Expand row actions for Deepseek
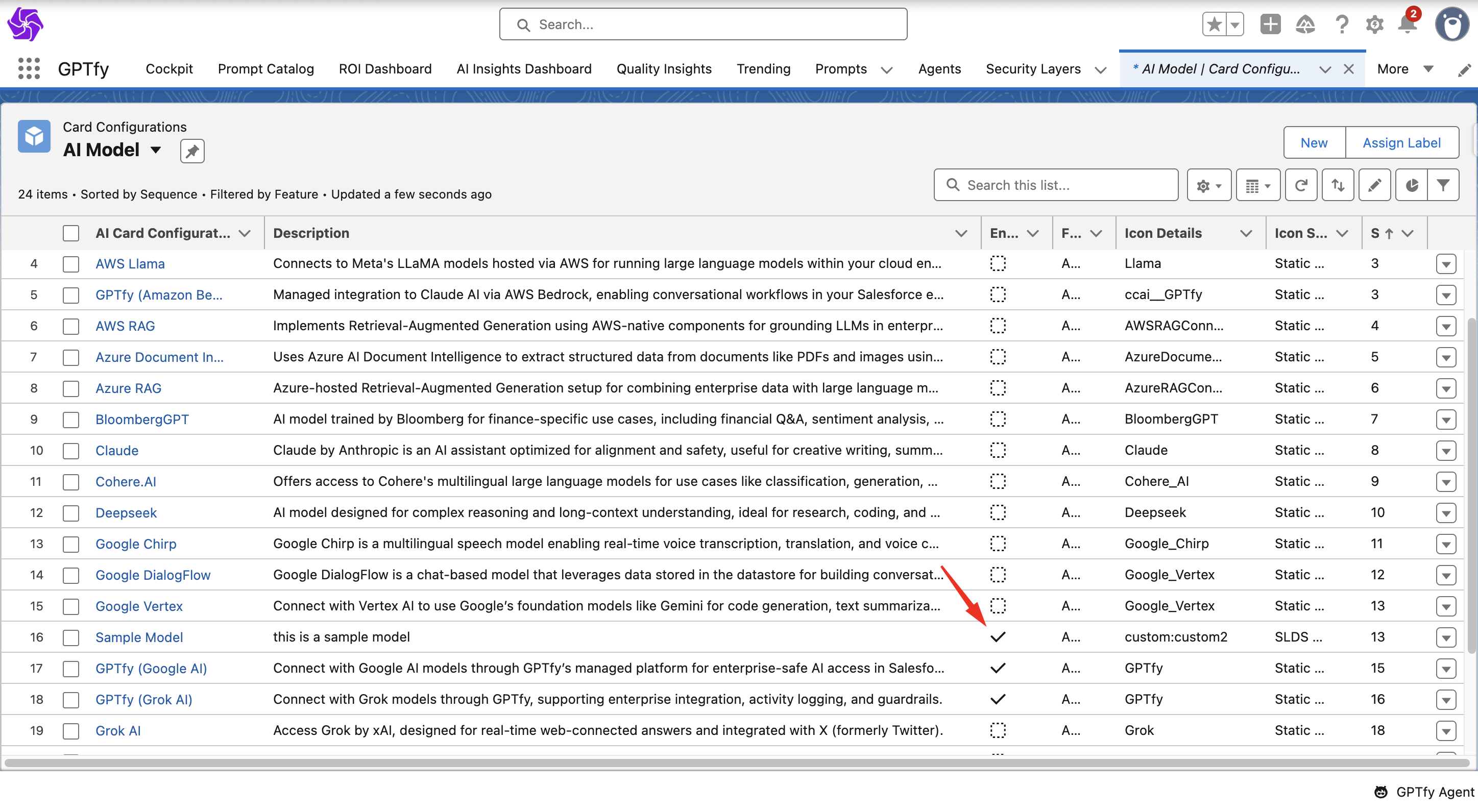The image size is (1478, 812). point(1445,513)
